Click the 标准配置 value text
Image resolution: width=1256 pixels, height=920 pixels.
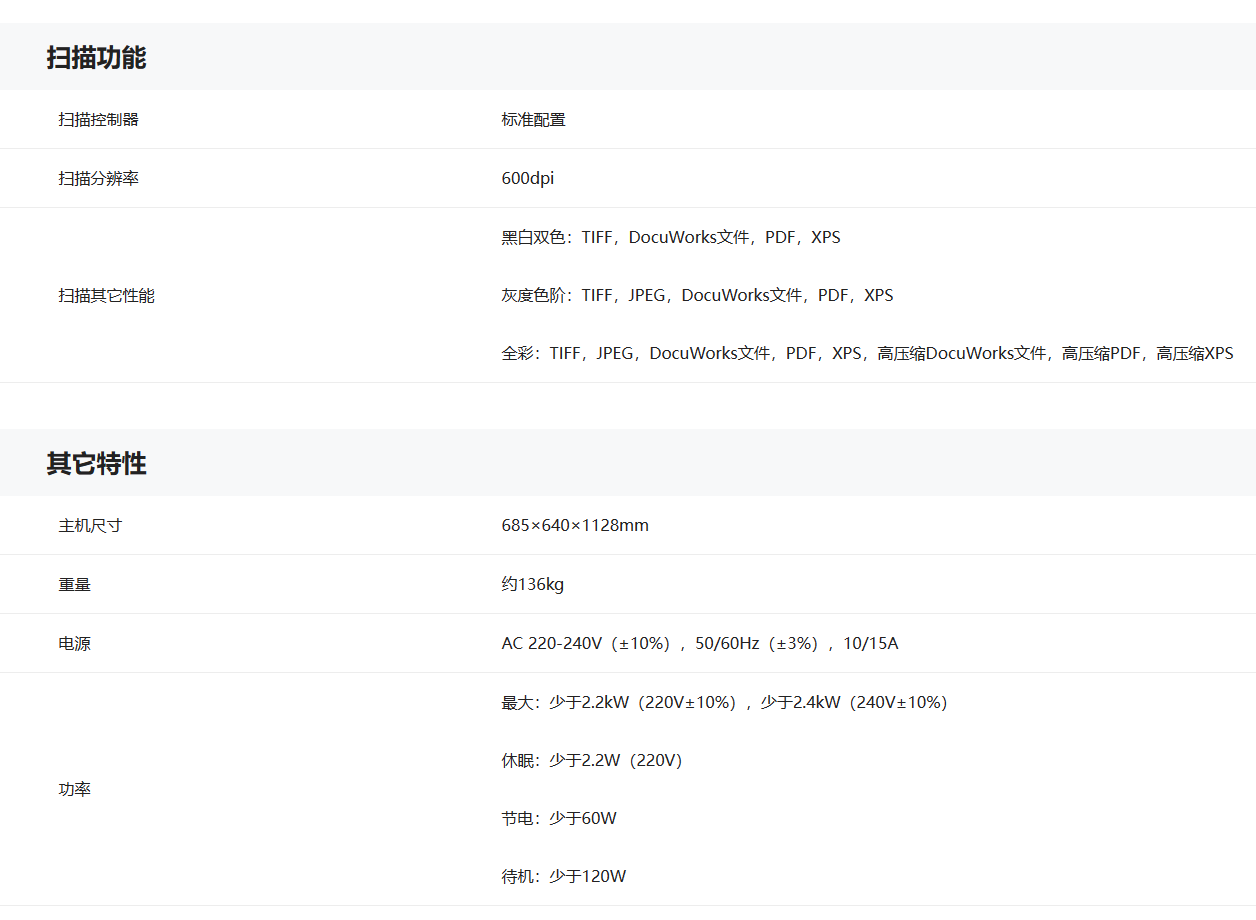533,120
